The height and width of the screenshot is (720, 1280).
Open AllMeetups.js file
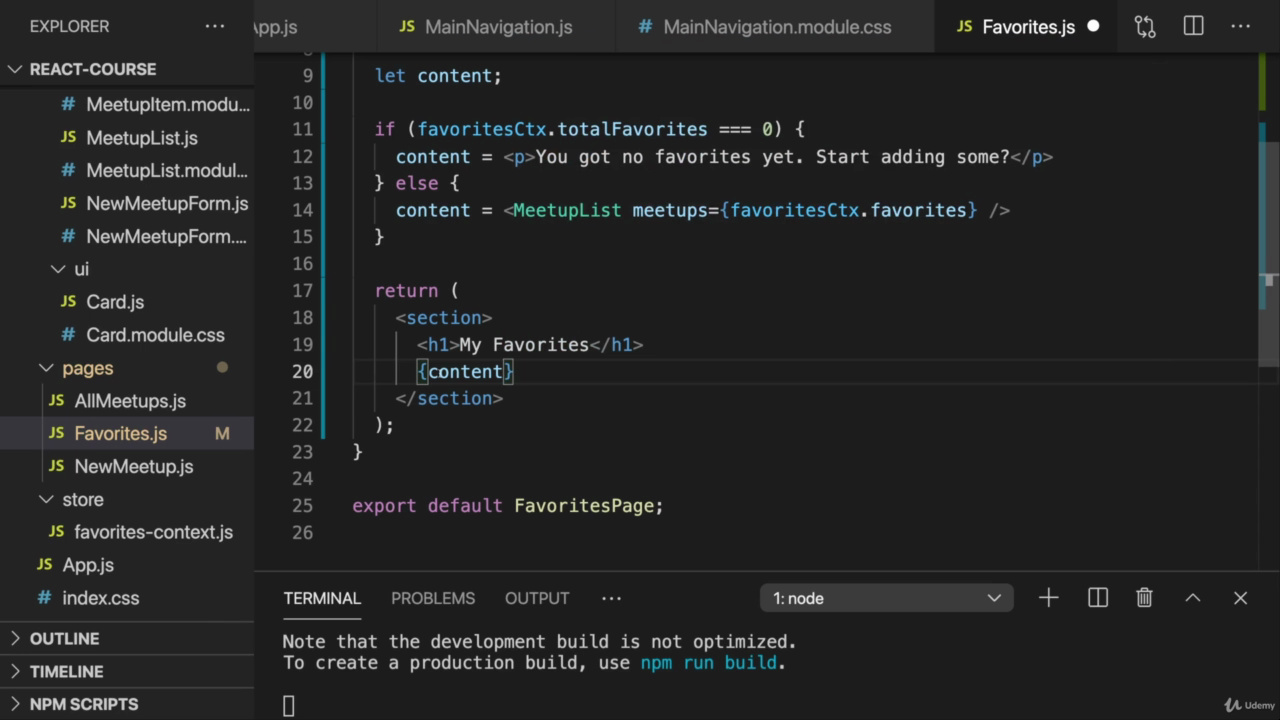(130, 401)
